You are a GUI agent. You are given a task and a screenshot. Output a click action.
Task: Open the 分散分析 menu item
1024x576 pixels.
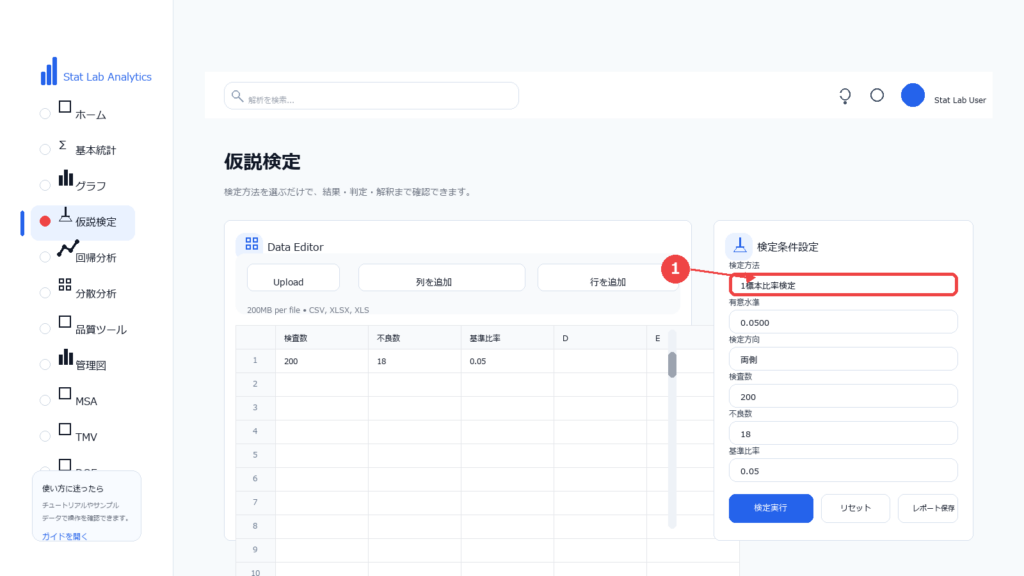(95, 294)
